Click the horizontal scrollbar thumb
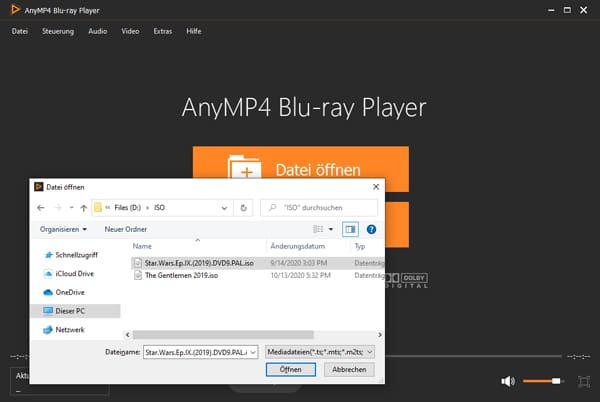600x402 pixels. 223,335
